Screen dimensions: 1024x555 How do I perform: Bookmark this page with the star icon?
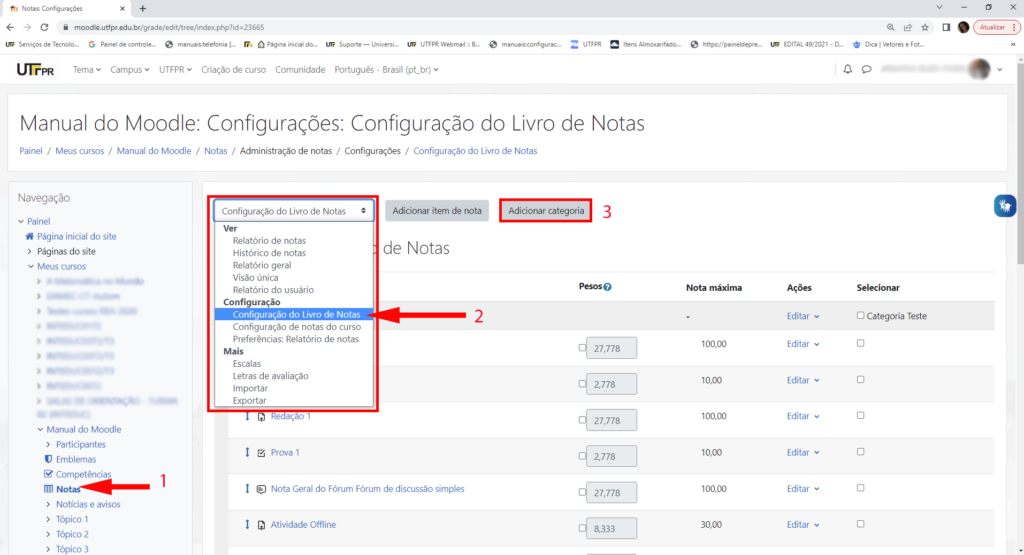click(x=925, y=27)
